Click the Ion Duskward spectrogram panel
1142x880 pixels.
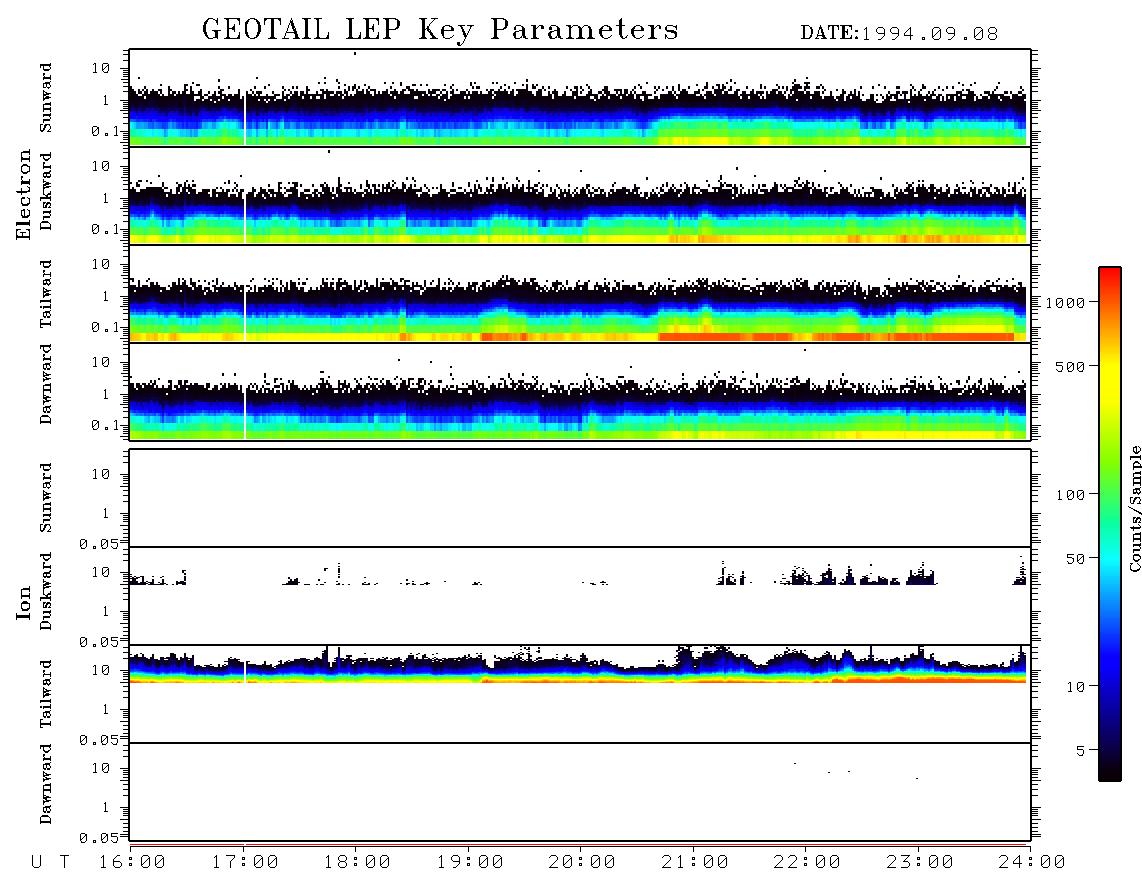coord(580,596)
